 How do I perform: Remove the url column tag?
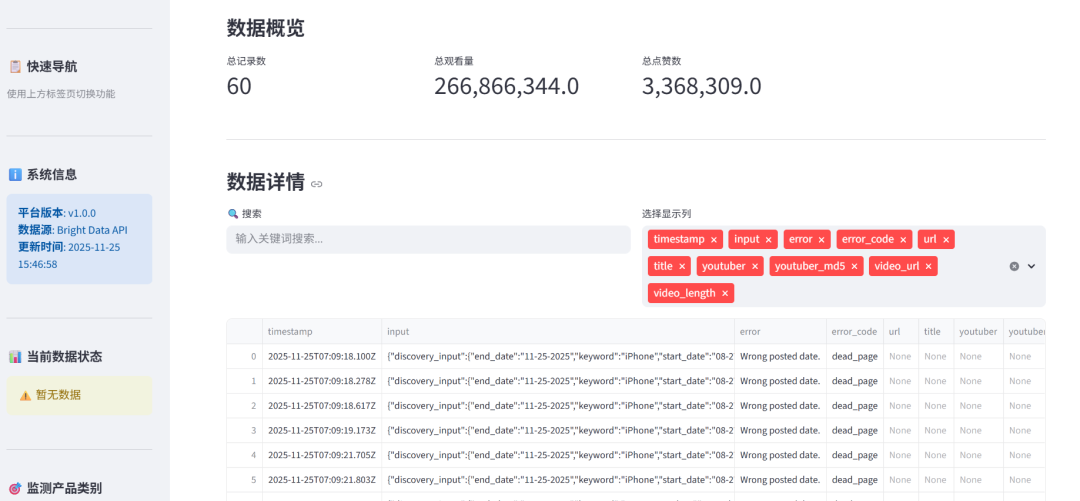point(946,240)
